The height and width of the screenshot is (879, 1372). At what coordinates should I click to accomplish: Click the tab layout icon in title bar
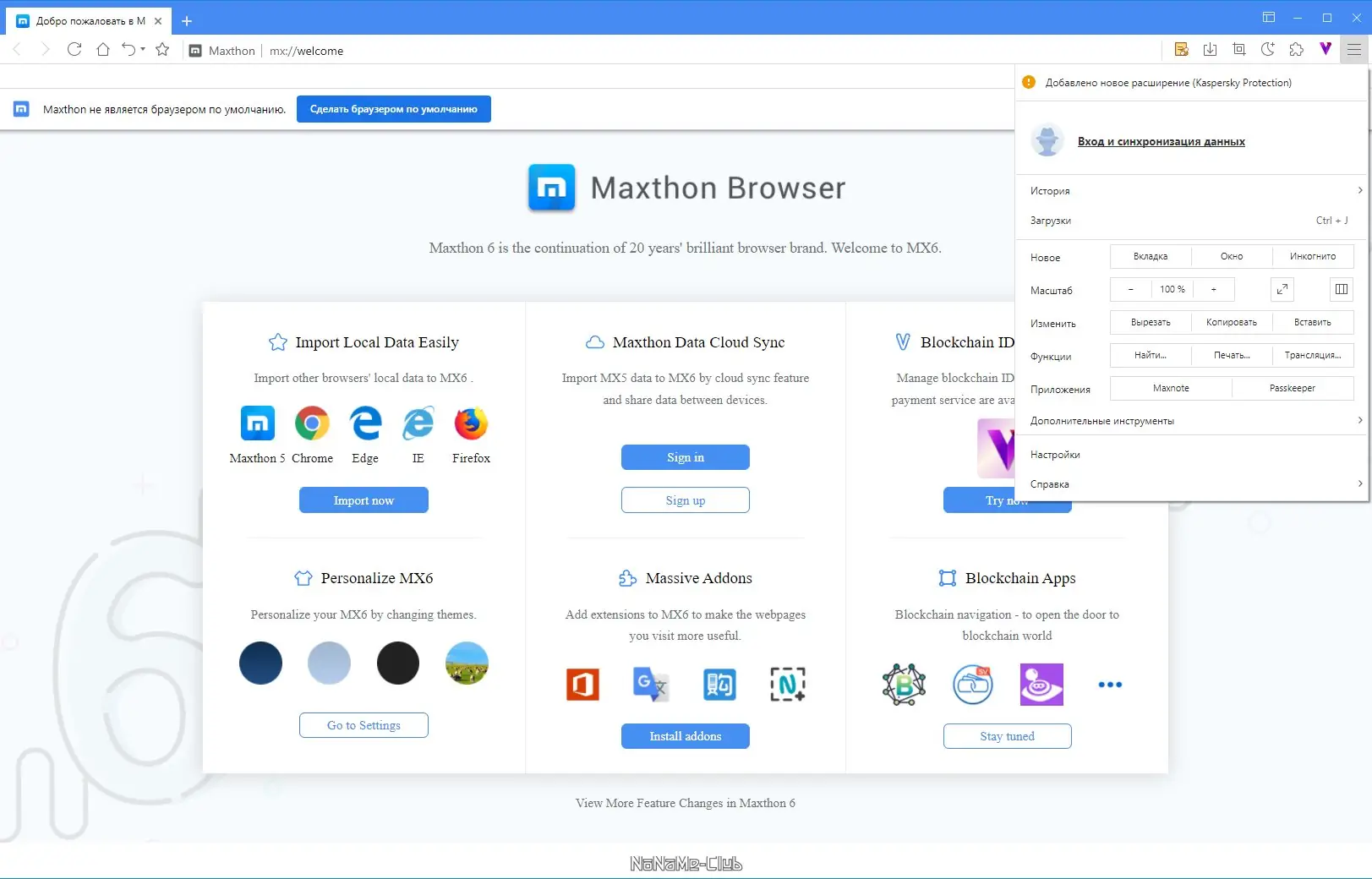(x=1269, y=18)
